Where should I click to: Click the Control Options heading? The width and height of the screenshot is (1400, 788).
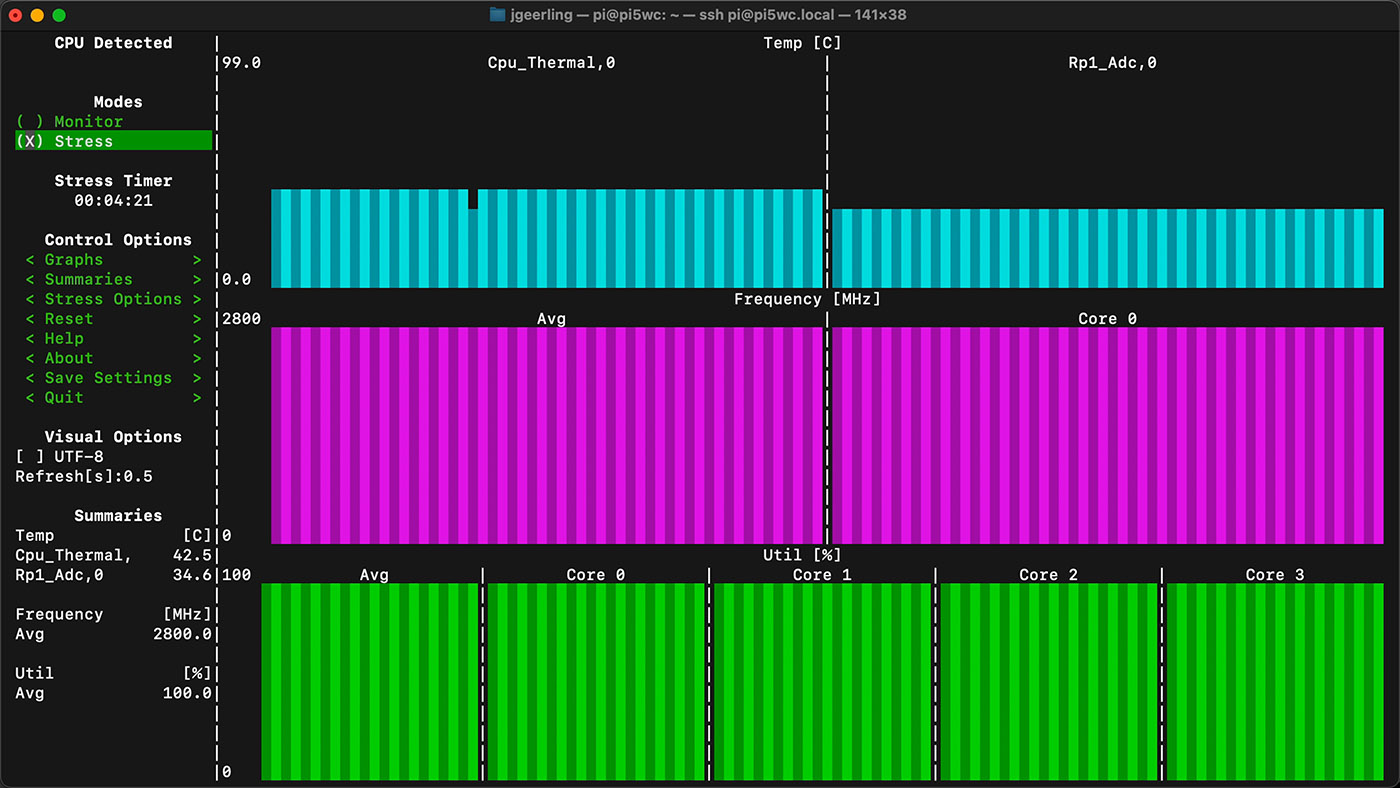click(118, 240)
